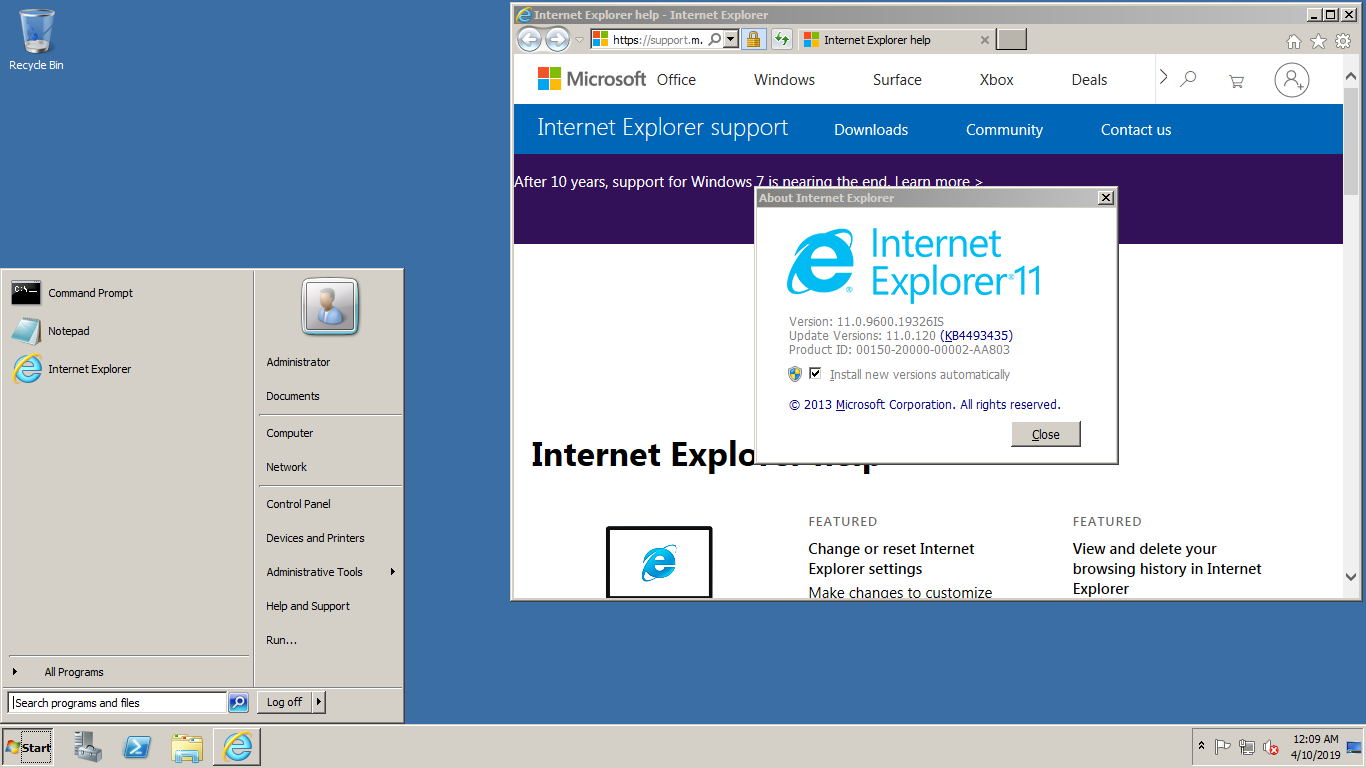Screen dimensions: 1366x768
Task: Click the Search programs and files field
Action: 117,703
